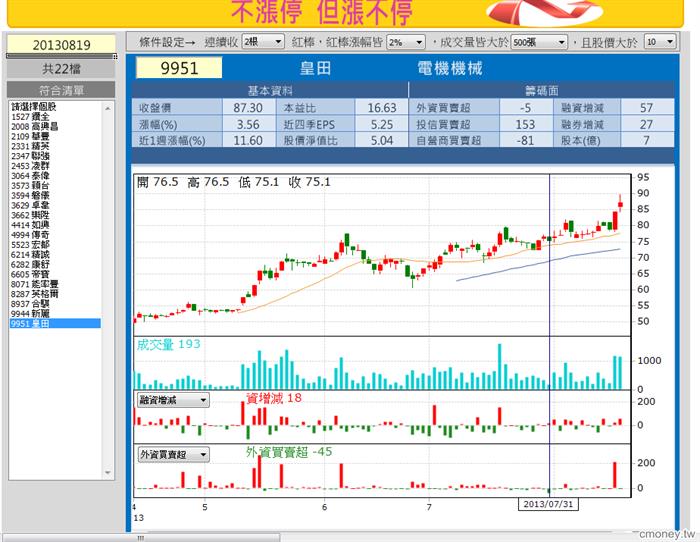Image resolution: width=700 pixels, height=542 pixels.
Task: Click the 符合清單 header
Action: (61, 90)
